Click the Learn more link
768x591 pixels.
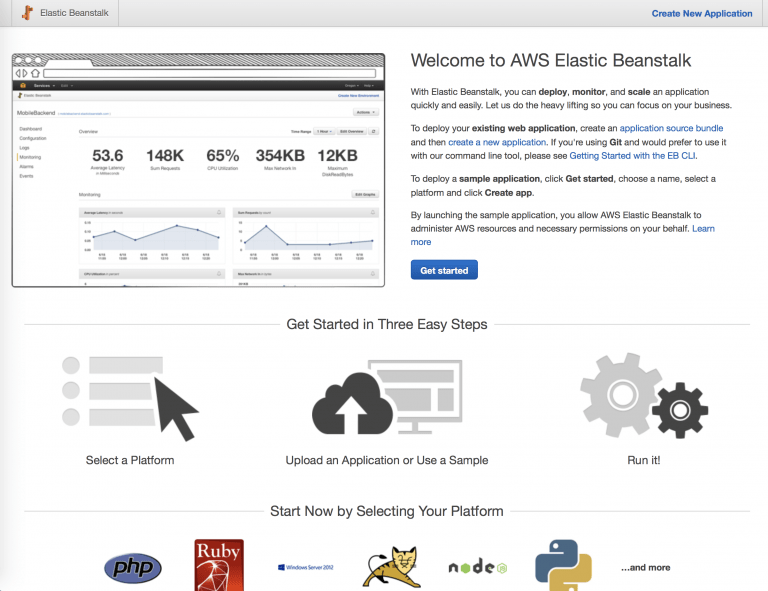[x=421, y=242]
